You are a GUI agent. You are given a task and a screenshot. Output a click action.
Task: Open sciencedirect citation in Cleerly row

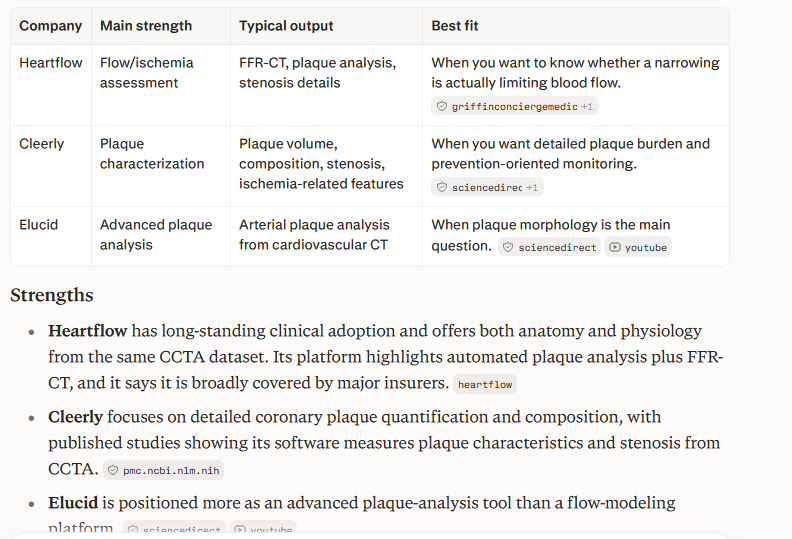(487, 187)
